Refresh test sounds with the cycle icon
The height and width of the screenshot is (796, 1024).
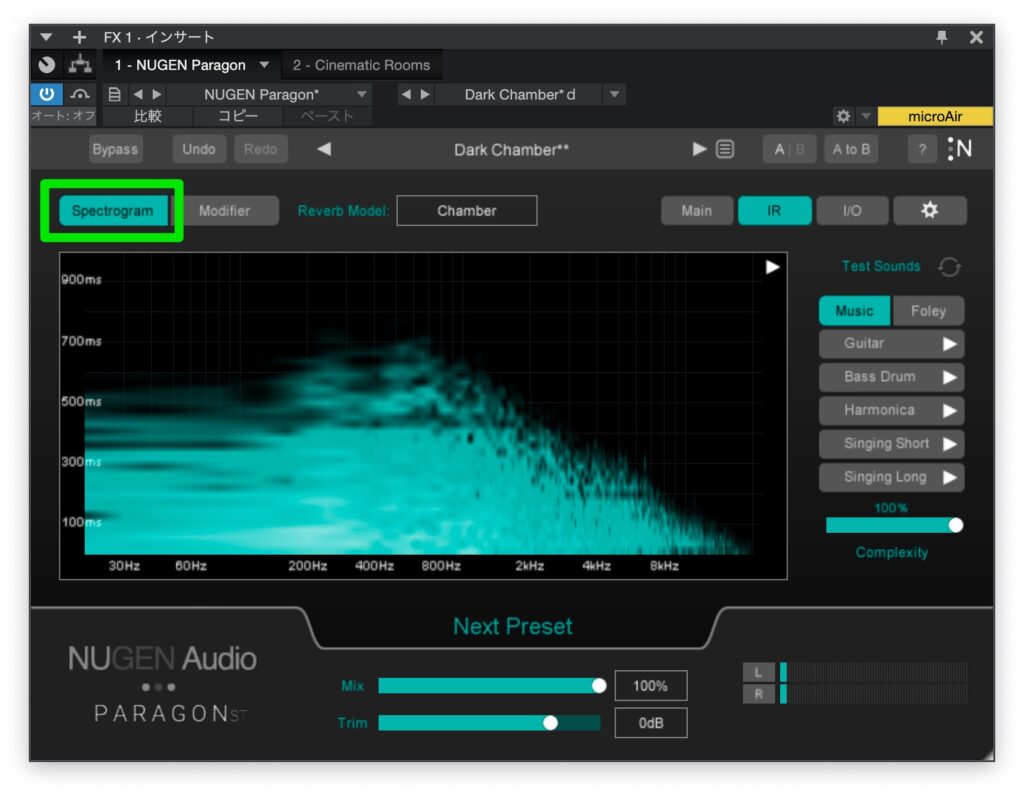tap(949, 267)
